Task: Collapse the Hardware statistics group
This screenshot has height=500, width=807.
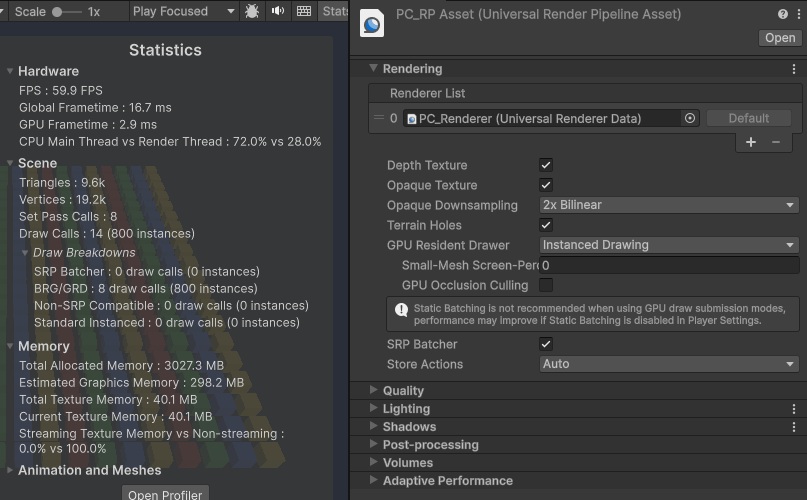Action: (10, 71)
